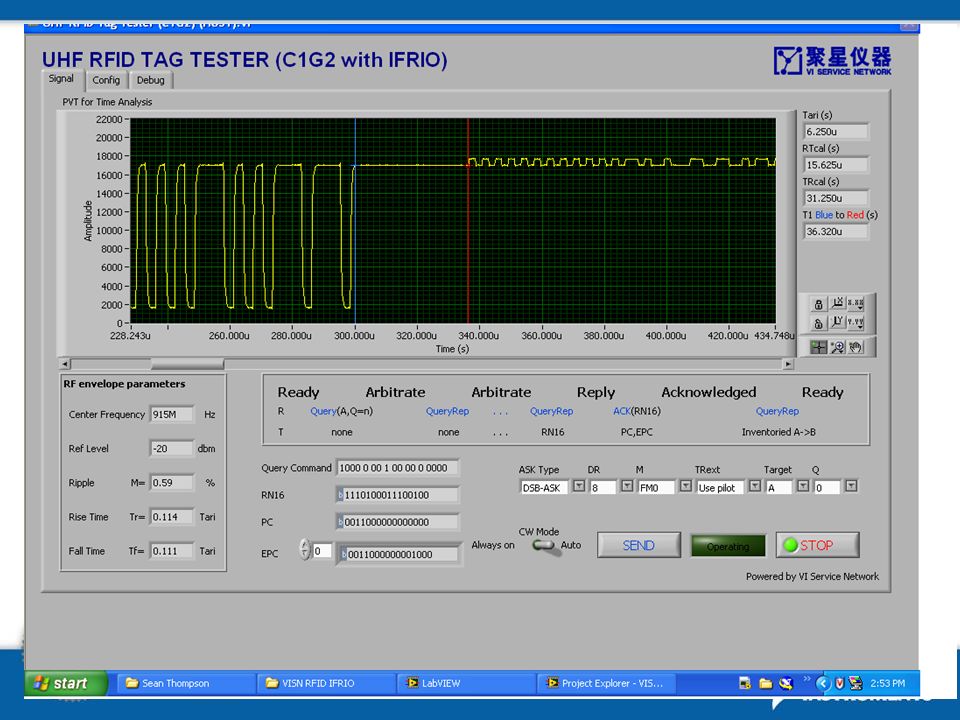
Task: Select the graph pan hand tool
Action: click(x=856, y=347)
